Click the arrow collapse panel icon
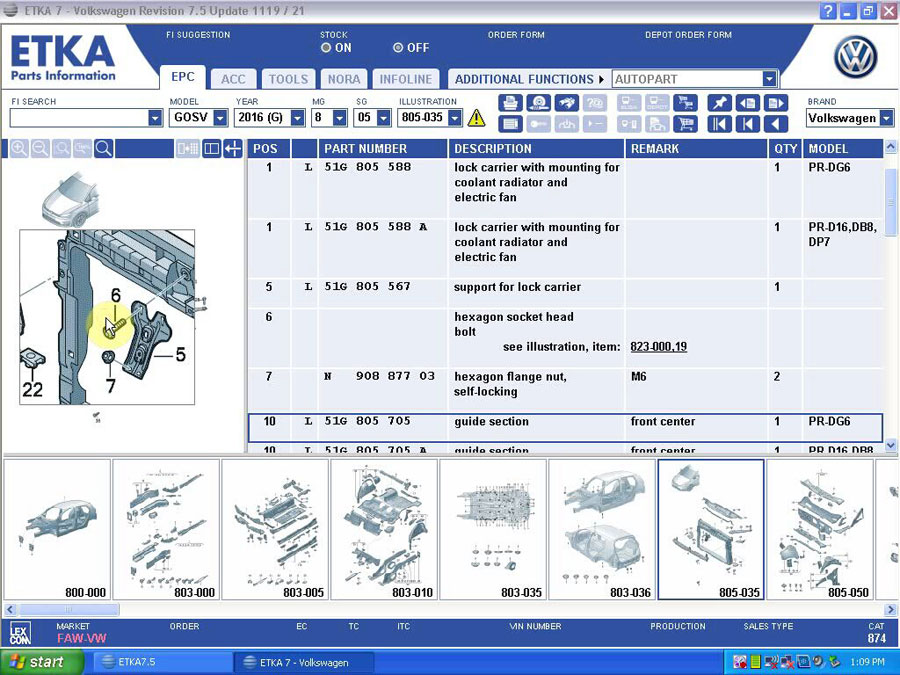Viewport: 900px width, 675px height. pyautogui.click(x=233, y=149)
